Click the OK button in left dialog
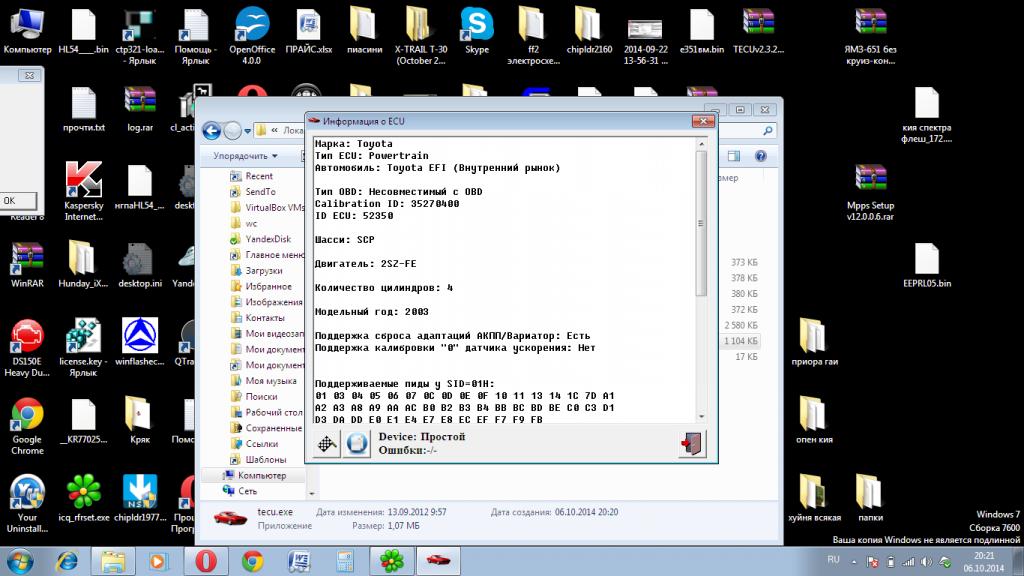This screenshot has height=576, width=1024. click(10, 200)
